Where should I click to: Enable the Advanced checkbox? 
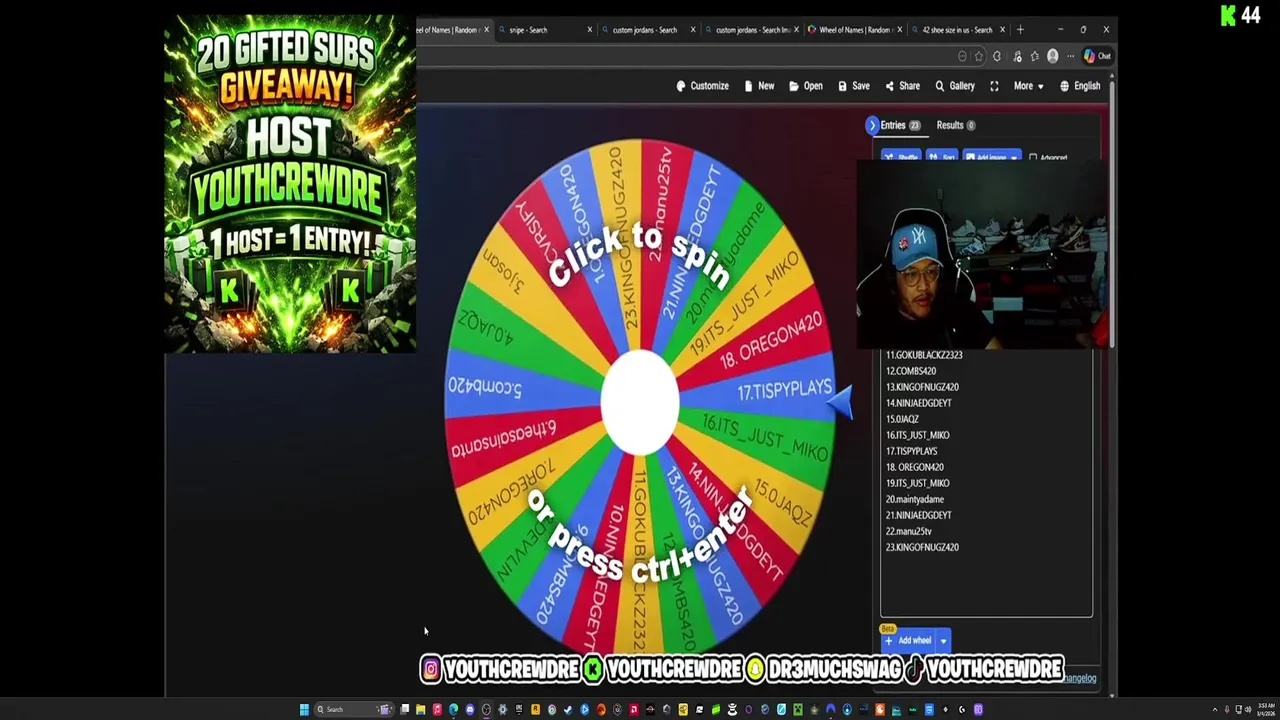(x=1033, y=157)
